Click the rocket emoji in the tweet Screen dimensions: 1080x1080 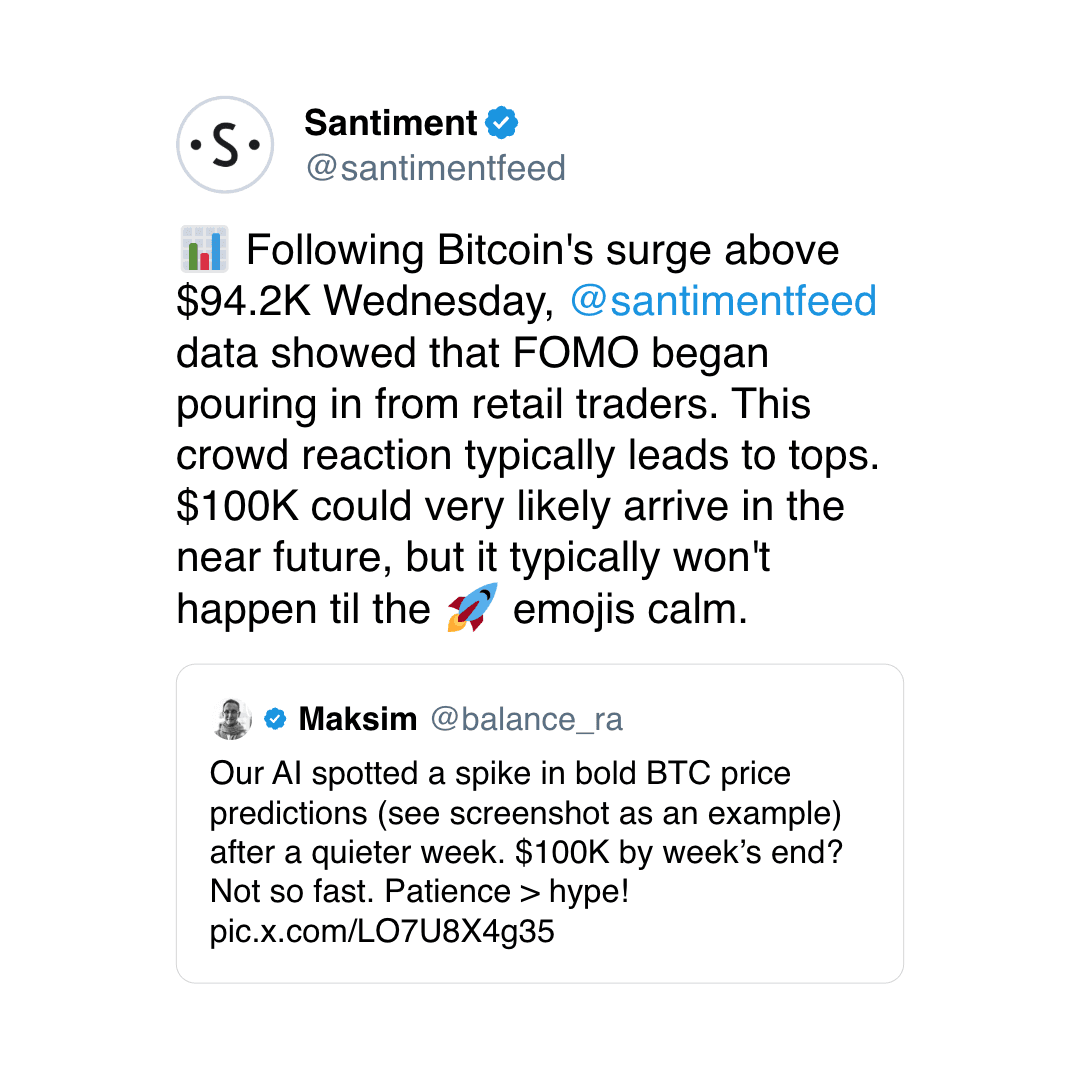pos(471,607)
